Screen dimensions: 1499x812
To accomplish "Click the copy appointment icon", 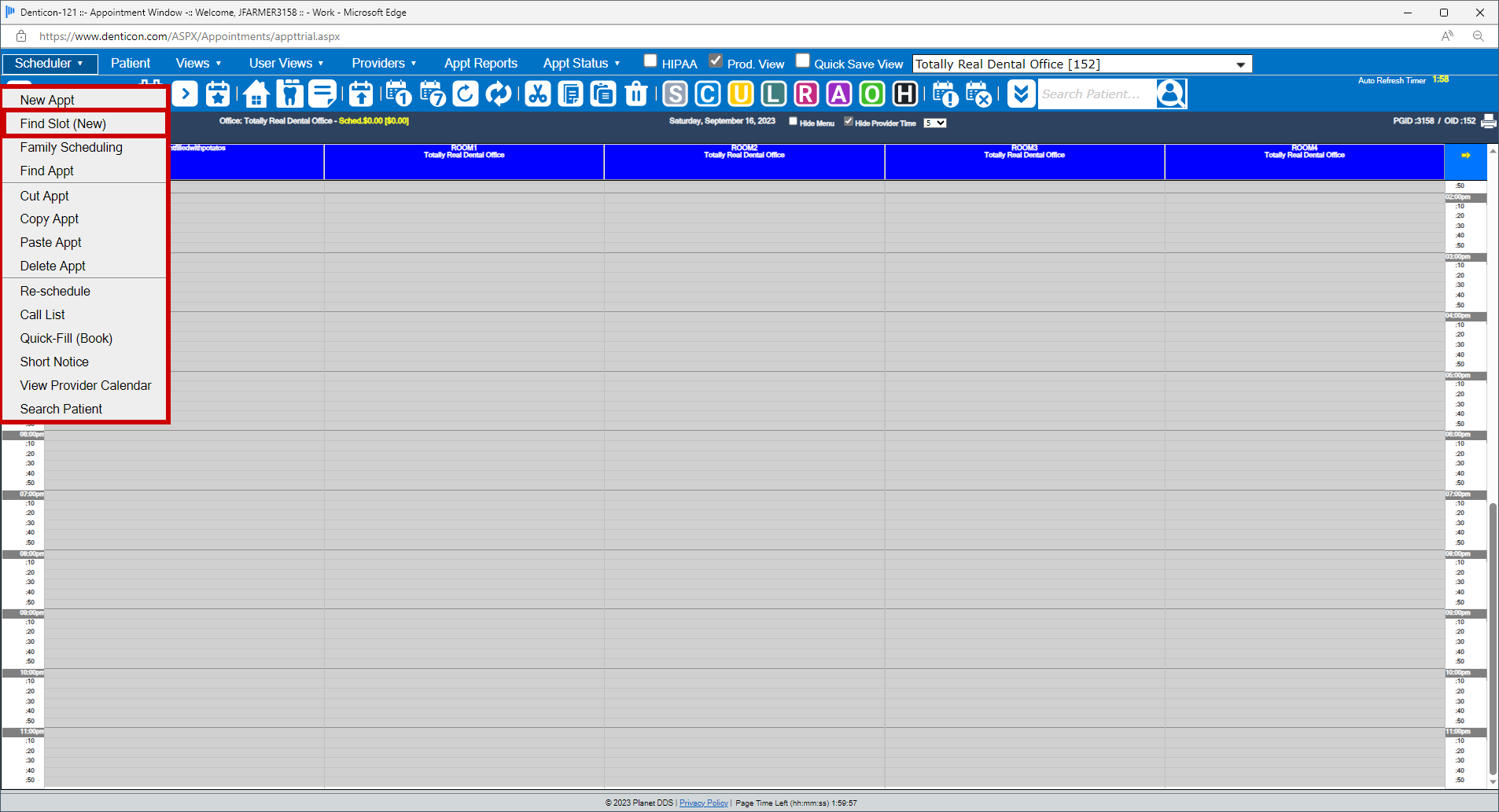I will [x=570, y=94].
